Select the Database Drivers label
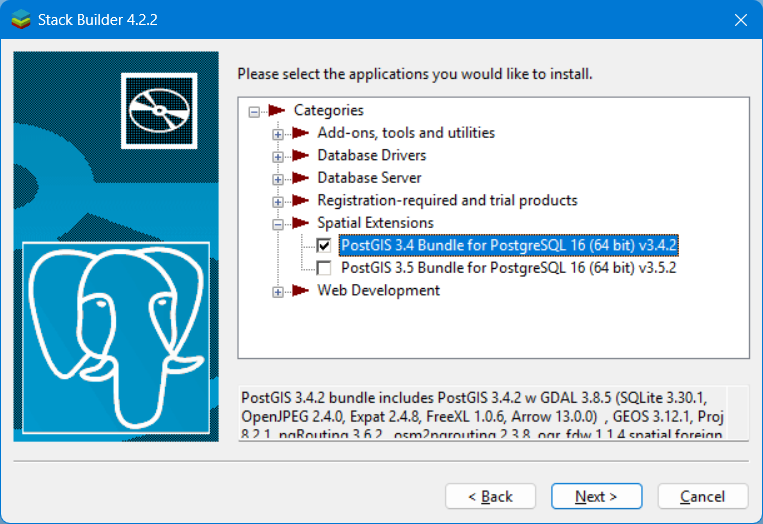Image resolution: width=763 pixels, height=524 pixels. click(372, 155)
